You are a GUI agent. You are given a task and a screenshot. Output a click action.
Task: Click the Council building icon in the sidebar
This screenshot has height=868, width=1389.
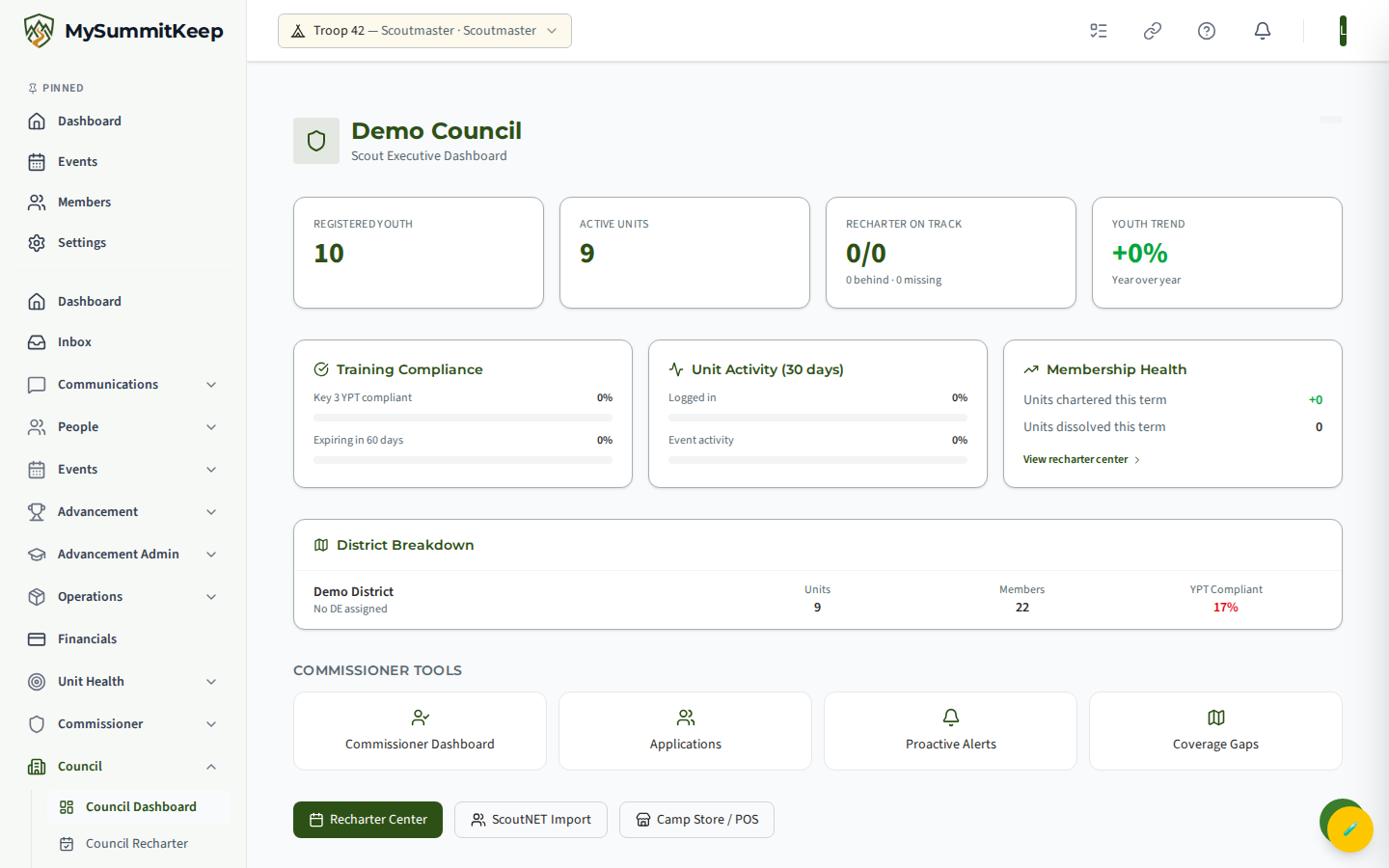(x=37, y=767)
